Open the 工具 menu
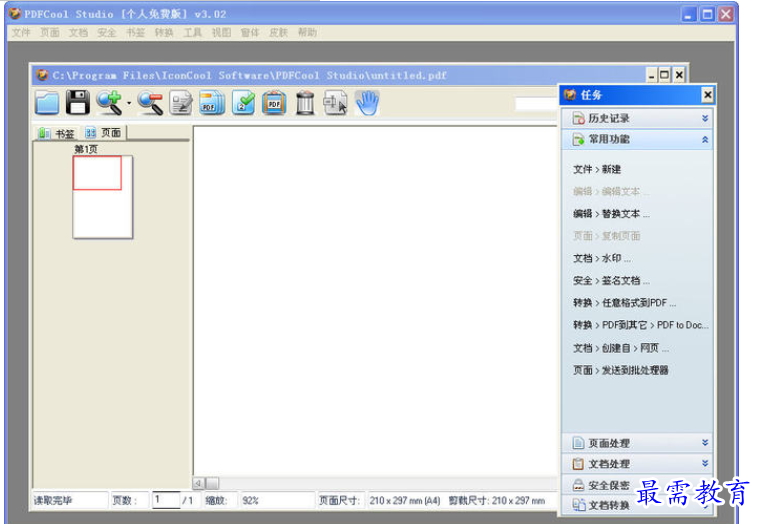 point(192,32)
